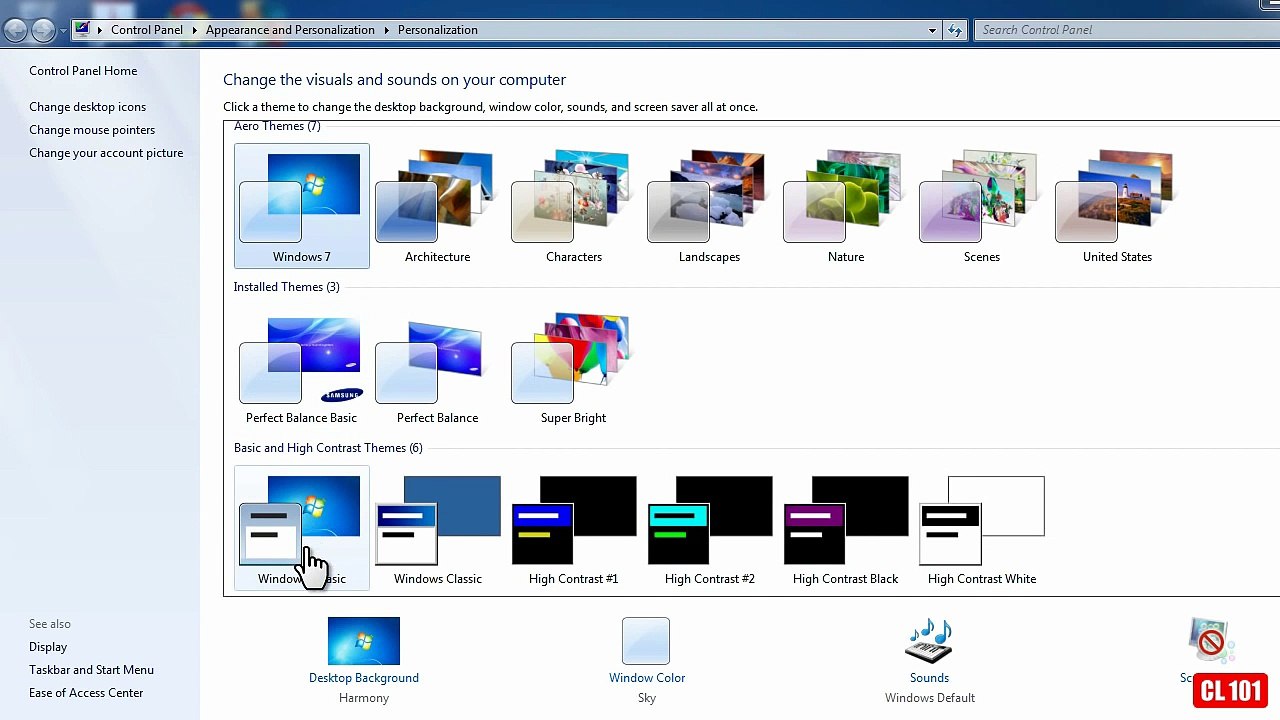Click the "Harmony" text under Desktop Background
The image size is (1280, 720).
tap(364, 698)
